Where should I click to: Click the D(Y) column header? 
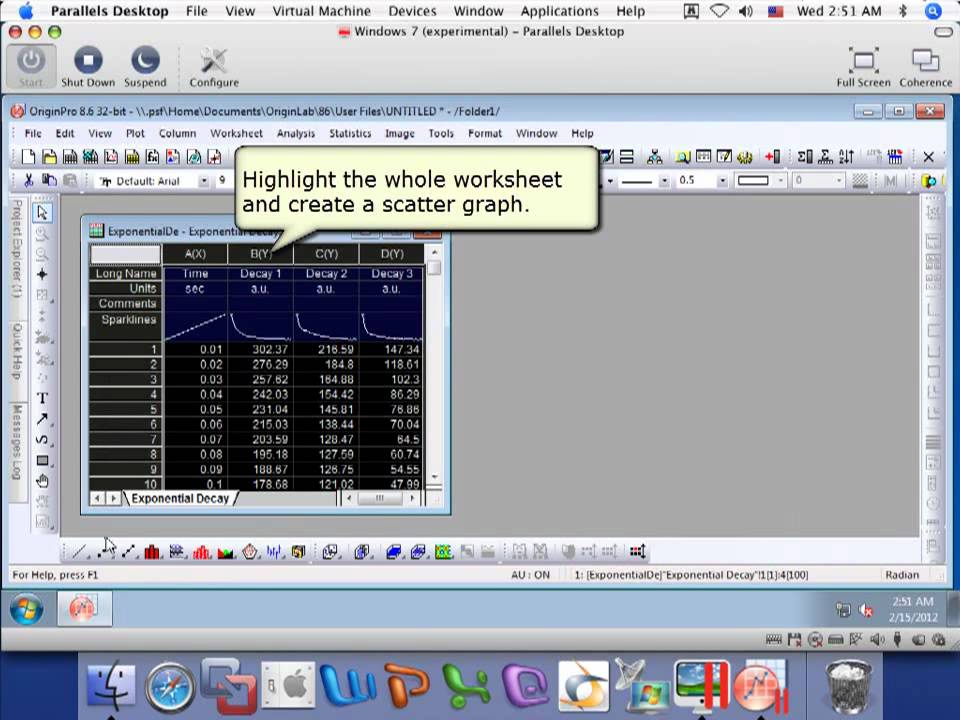point(392,254)
